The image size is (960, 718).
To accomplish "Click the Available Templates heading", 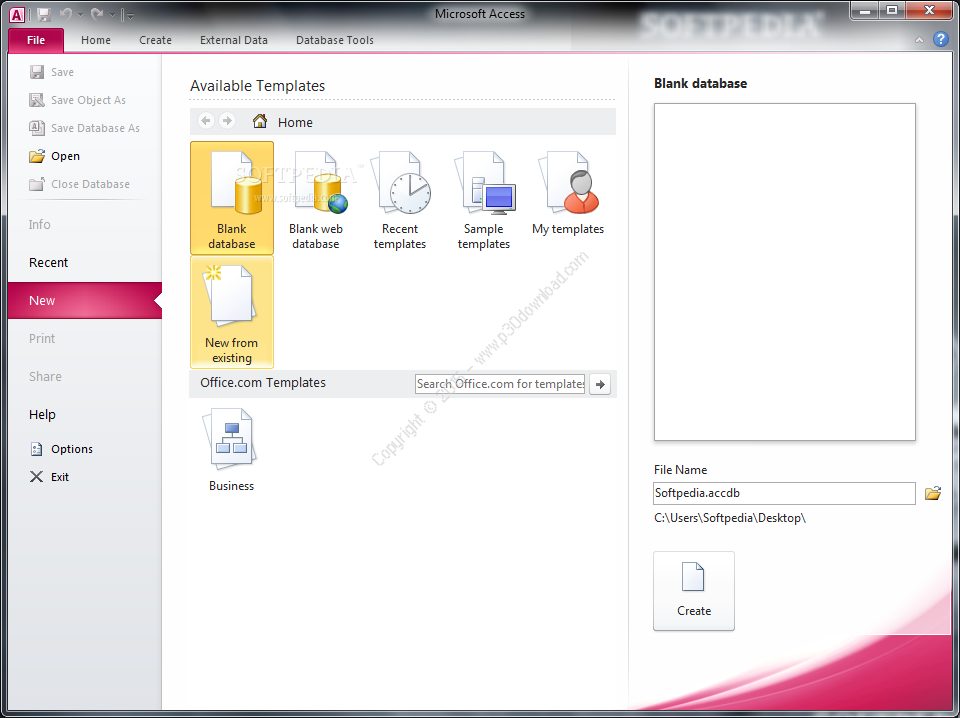I will pos(257,86).
